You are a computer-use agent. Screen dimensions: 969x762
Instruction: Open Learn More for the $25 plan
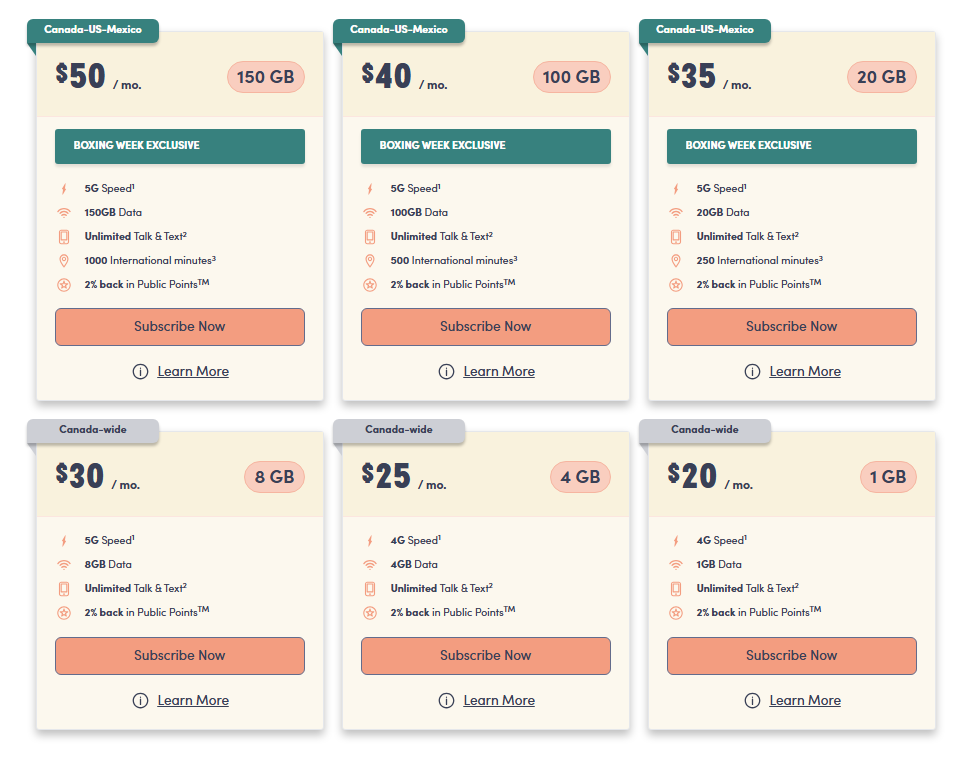click(x=499, y=700)
